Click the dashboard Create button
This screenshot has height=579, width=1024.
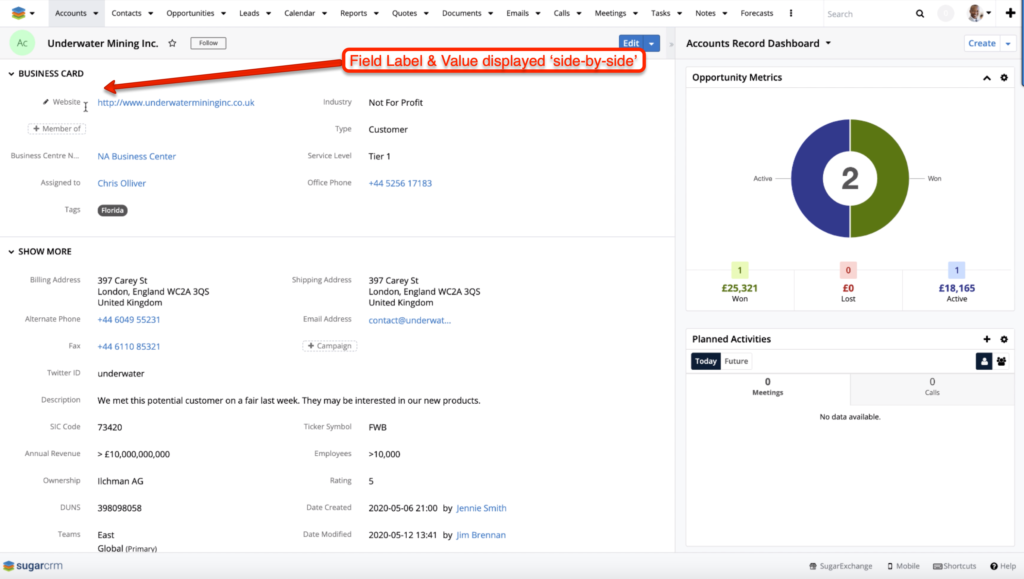point(982,43)
